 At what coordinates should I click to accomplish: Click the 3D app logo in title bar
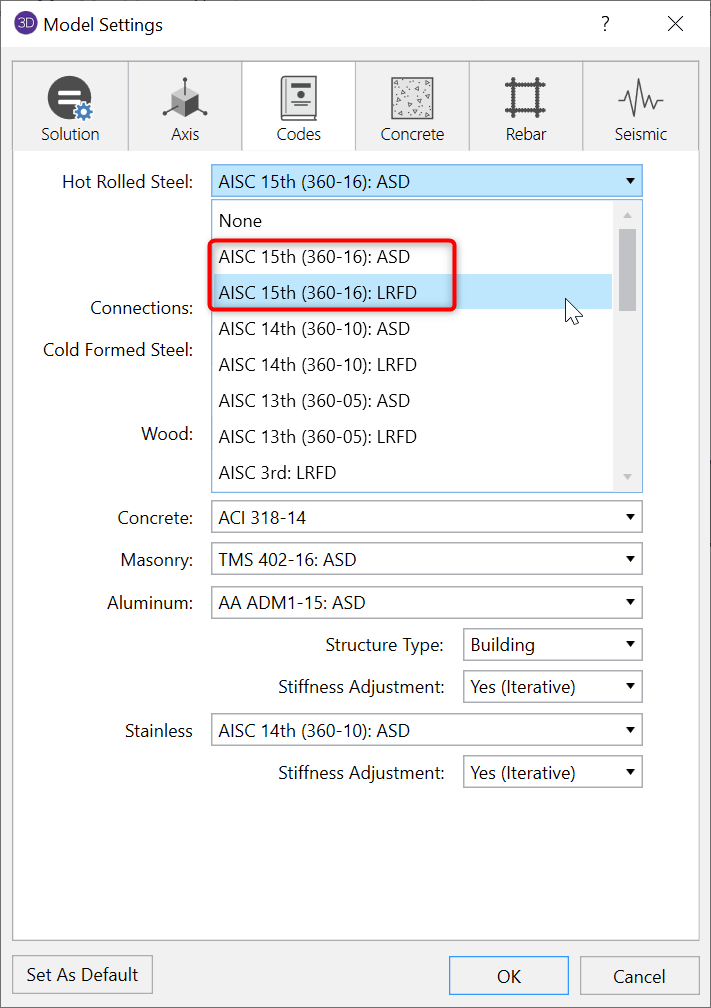pyautogui.click(x=26, y=24)
